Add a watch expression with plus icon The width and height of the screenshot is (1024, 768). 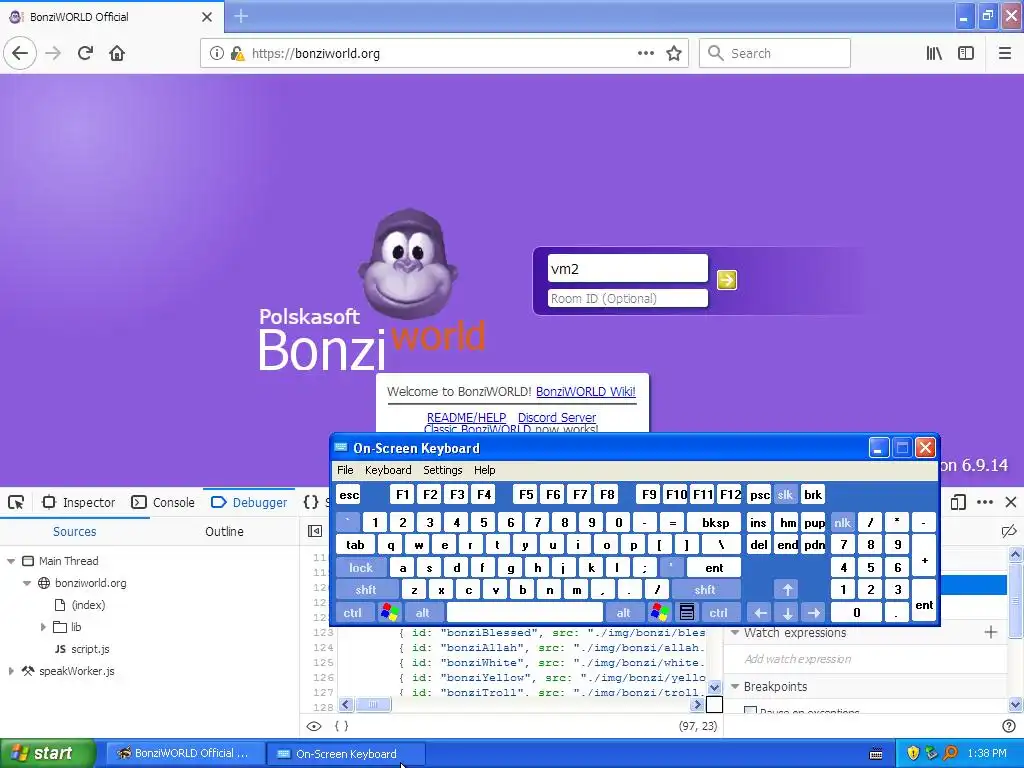click(991, 632)
